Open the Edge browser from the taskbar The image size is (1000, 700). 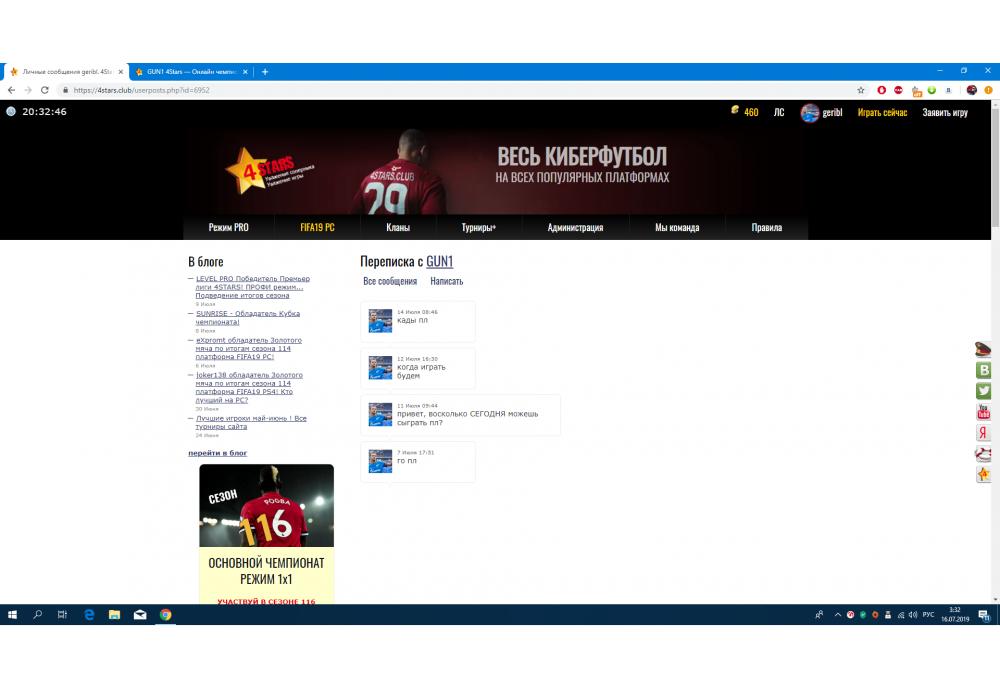[88, 615]
